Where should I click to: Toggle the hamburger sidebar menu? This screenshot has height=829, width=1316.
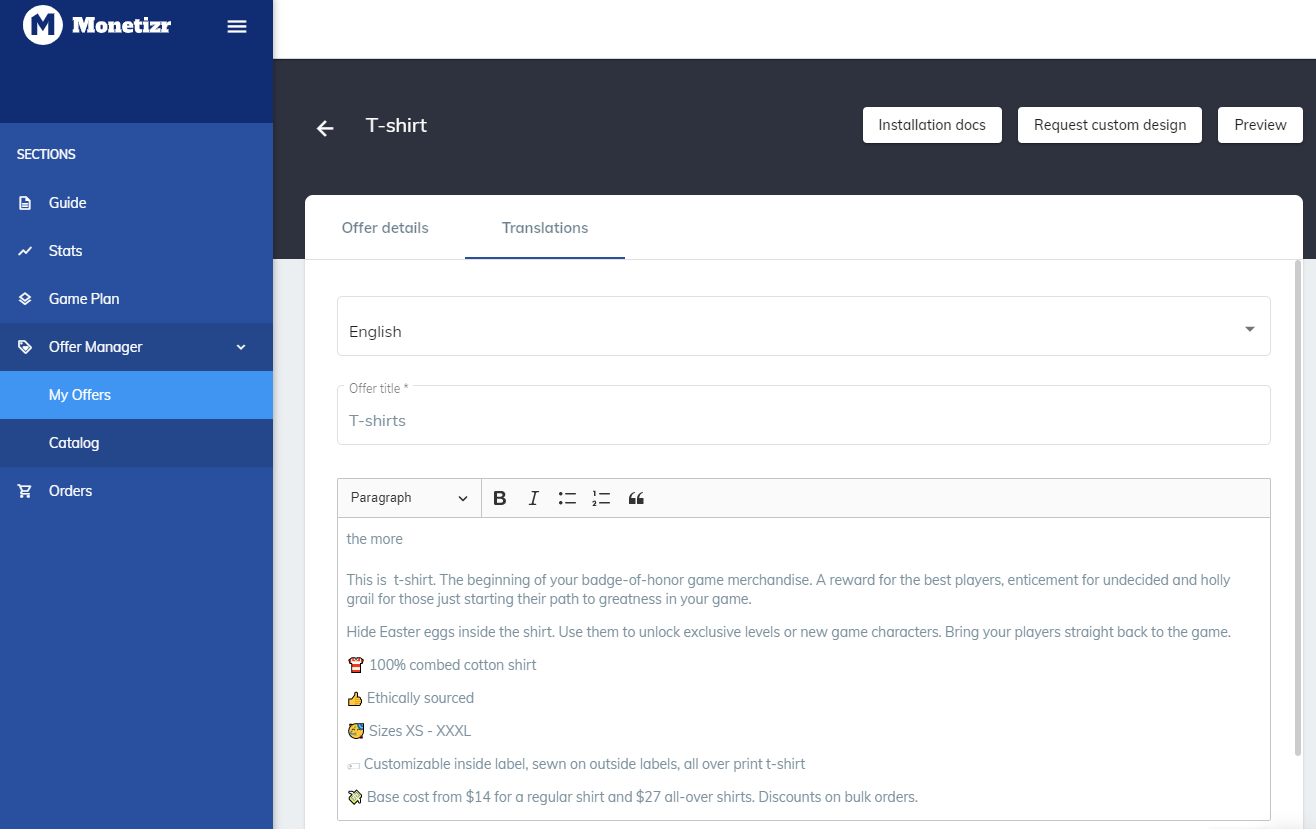click(237, 26)
